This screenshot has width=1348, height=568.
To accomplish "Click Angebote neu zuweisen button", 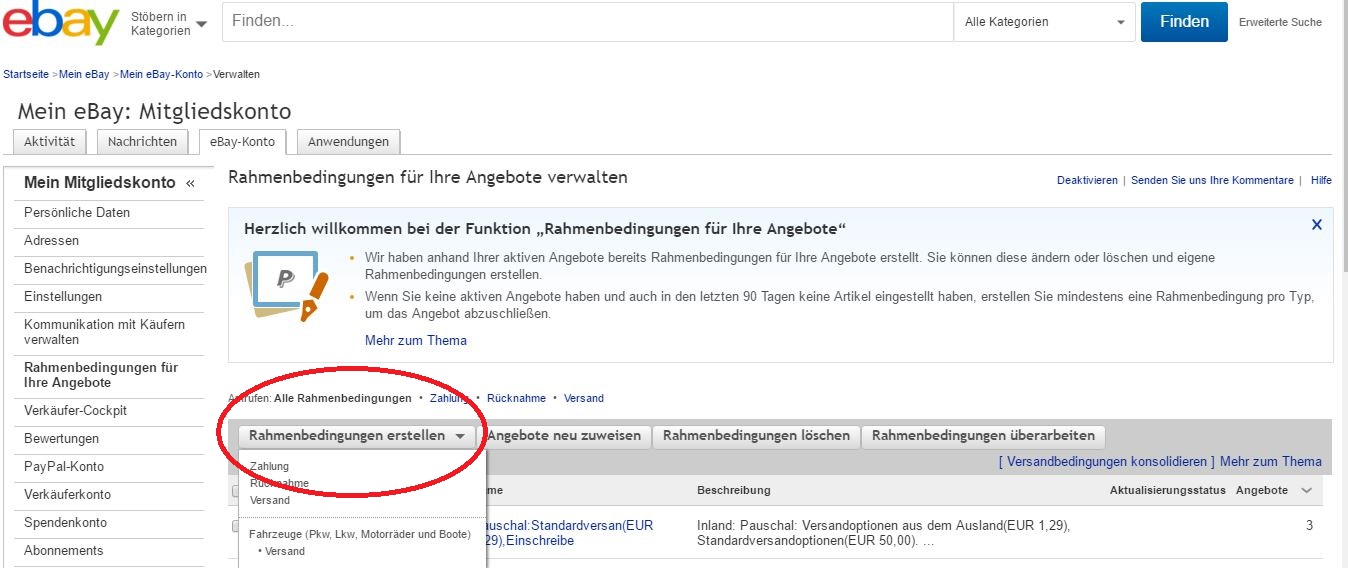I will click(564, 435).
